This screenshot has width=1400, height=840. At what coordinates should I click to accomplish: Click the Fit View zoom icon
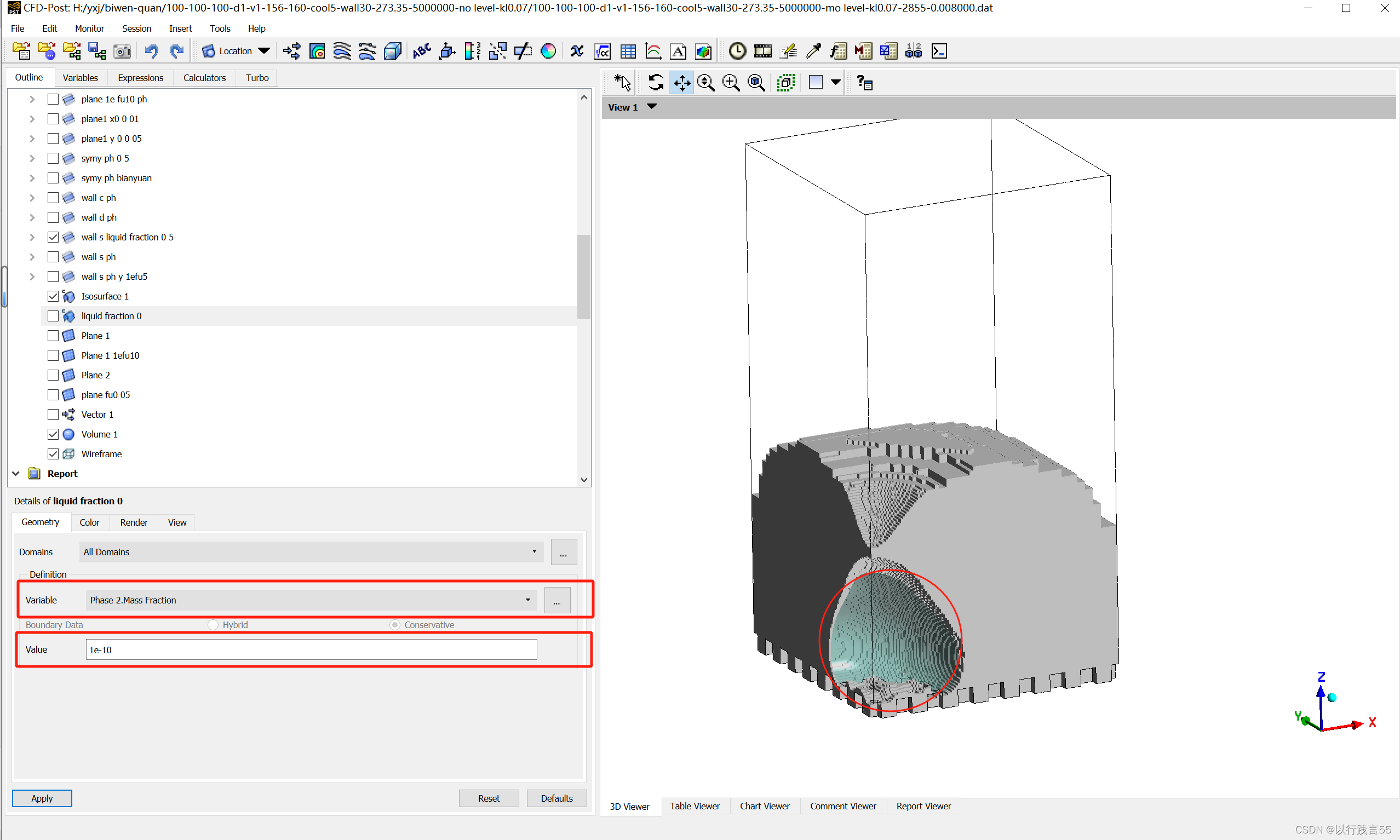click(x=756, y=83)
